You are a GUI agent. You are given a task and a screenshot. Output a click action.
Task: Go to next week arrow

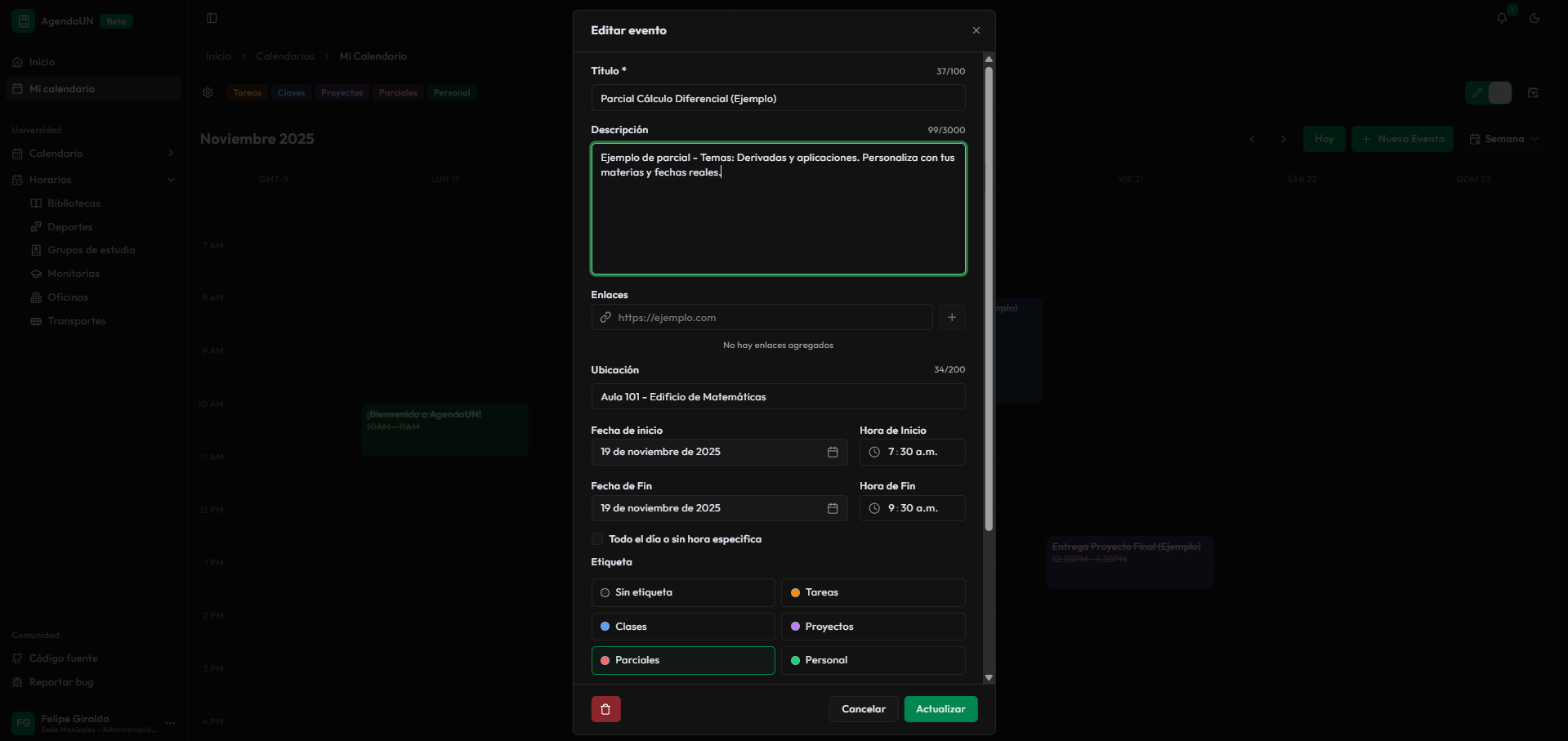[x=1284, y=139]
